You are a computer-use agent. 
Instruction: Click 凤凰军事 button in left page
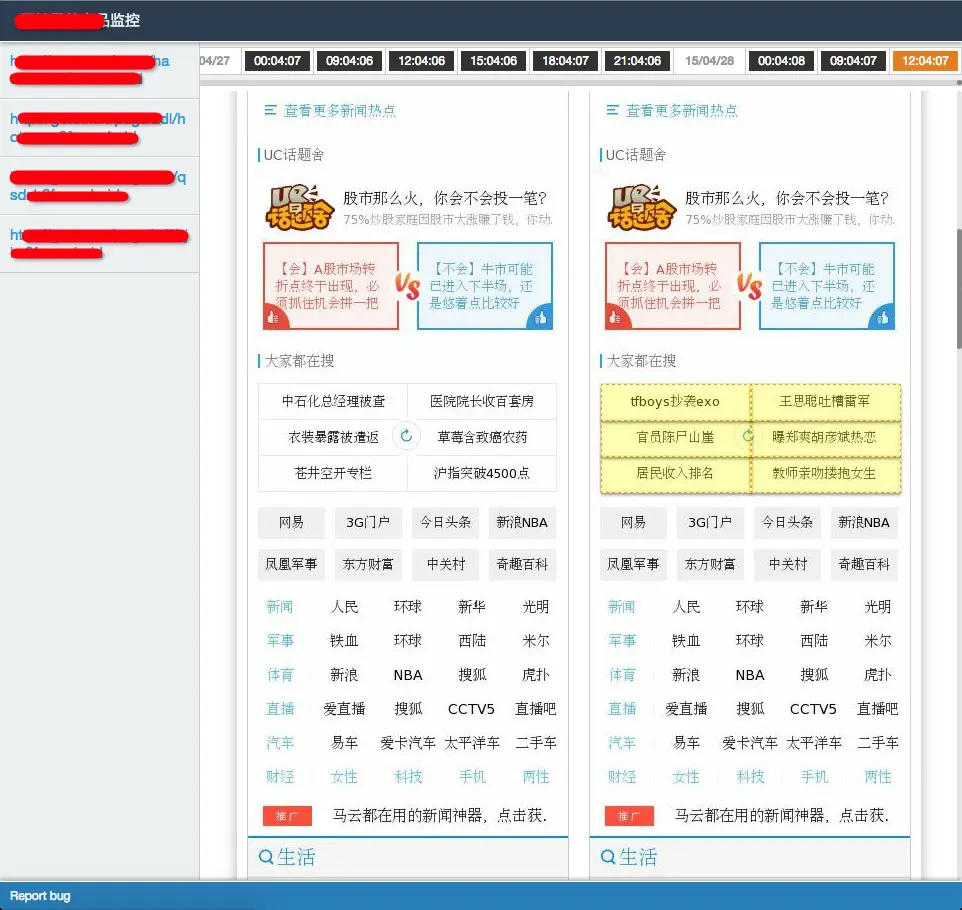291,565
